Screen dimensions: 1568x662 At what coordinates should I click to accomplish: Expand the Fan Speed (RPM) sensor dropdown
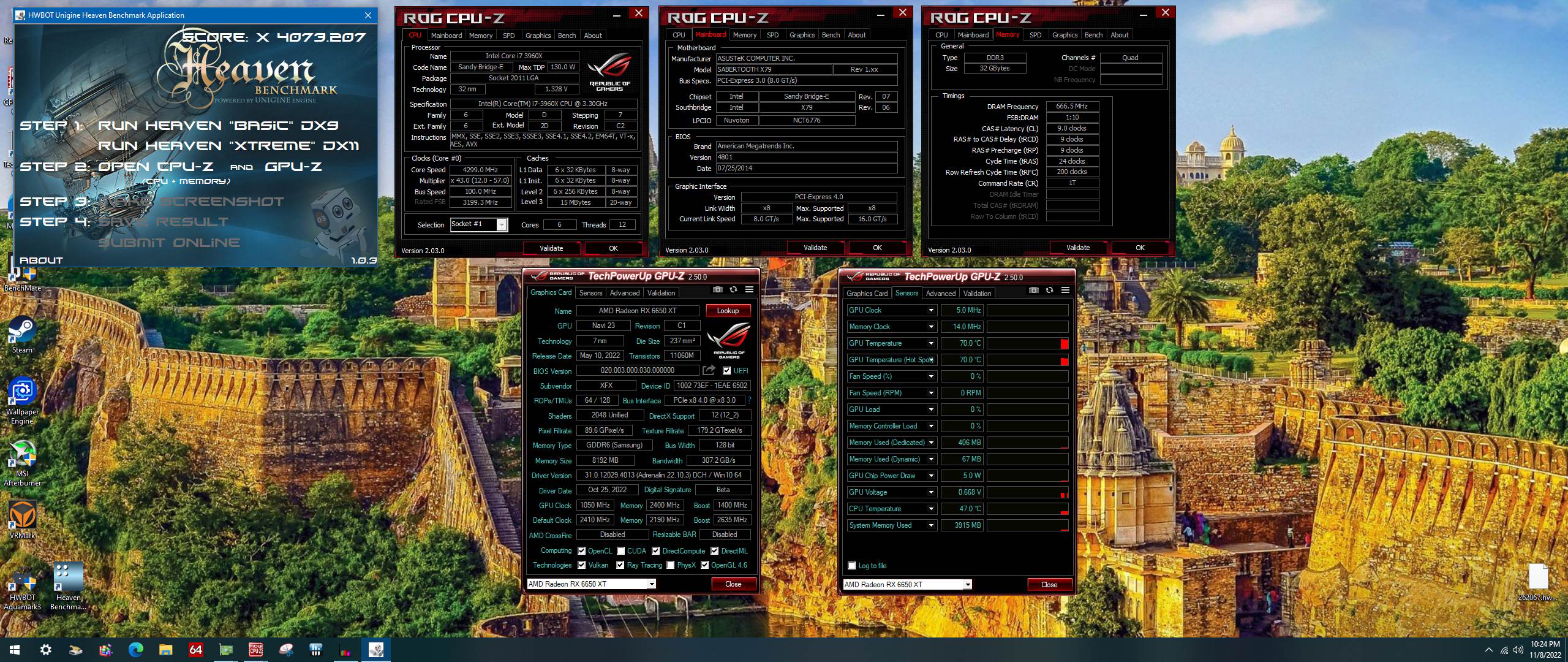click(931, 393)
